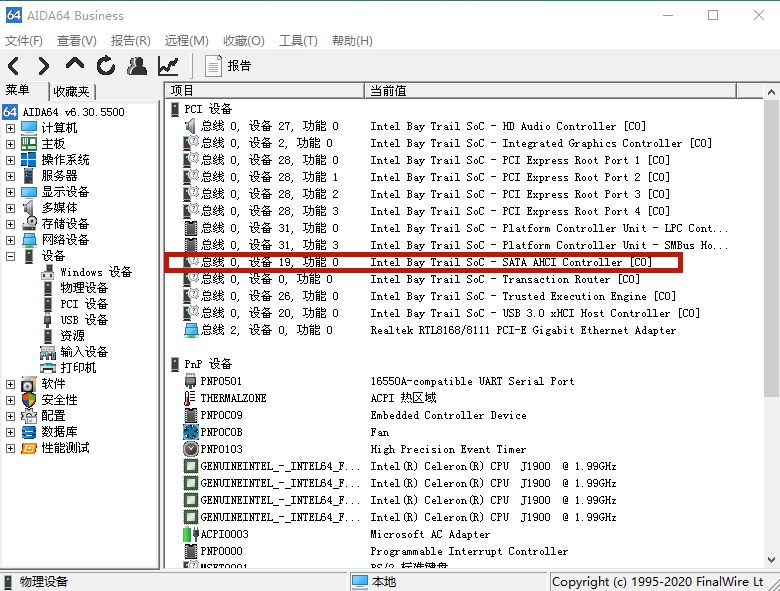Image resolution: width=780 pixels, height=591 pixels.
Task: Select 打印机 in the tree
Action: (x=78, y=368)
